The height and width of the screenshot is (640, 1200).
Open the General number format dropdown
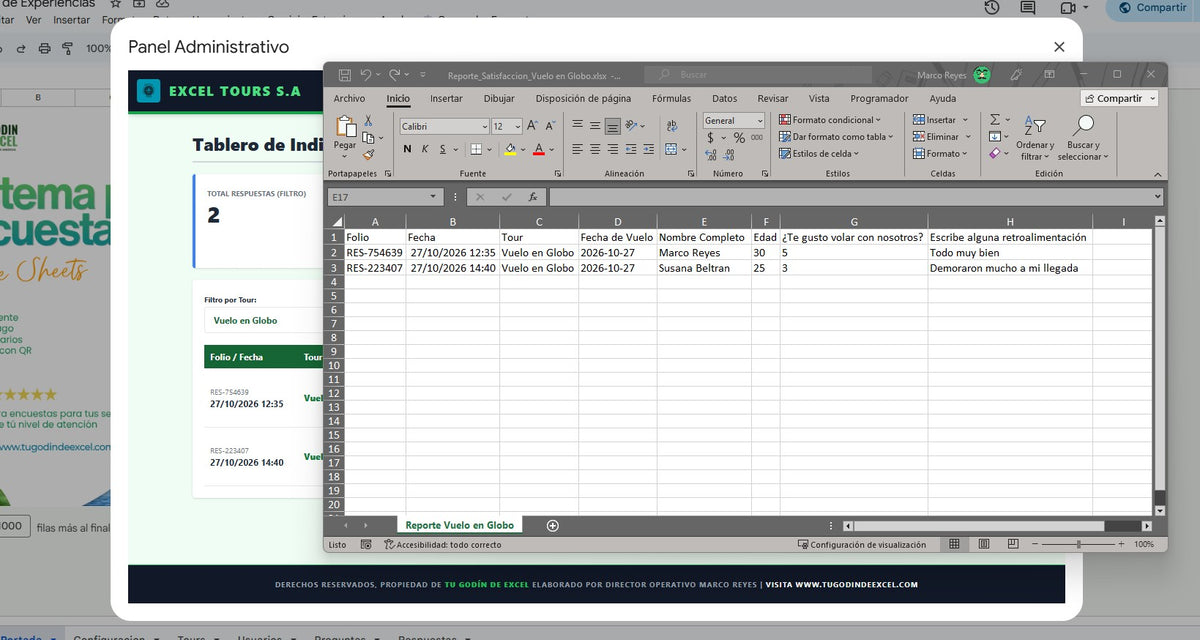pyautogui.click(x=760, y=121)
